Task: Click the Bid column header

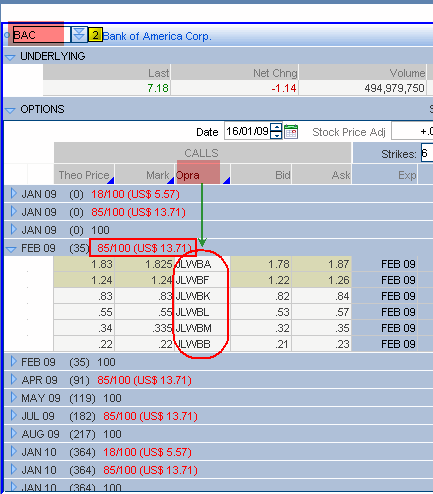Action: point(261,174)
